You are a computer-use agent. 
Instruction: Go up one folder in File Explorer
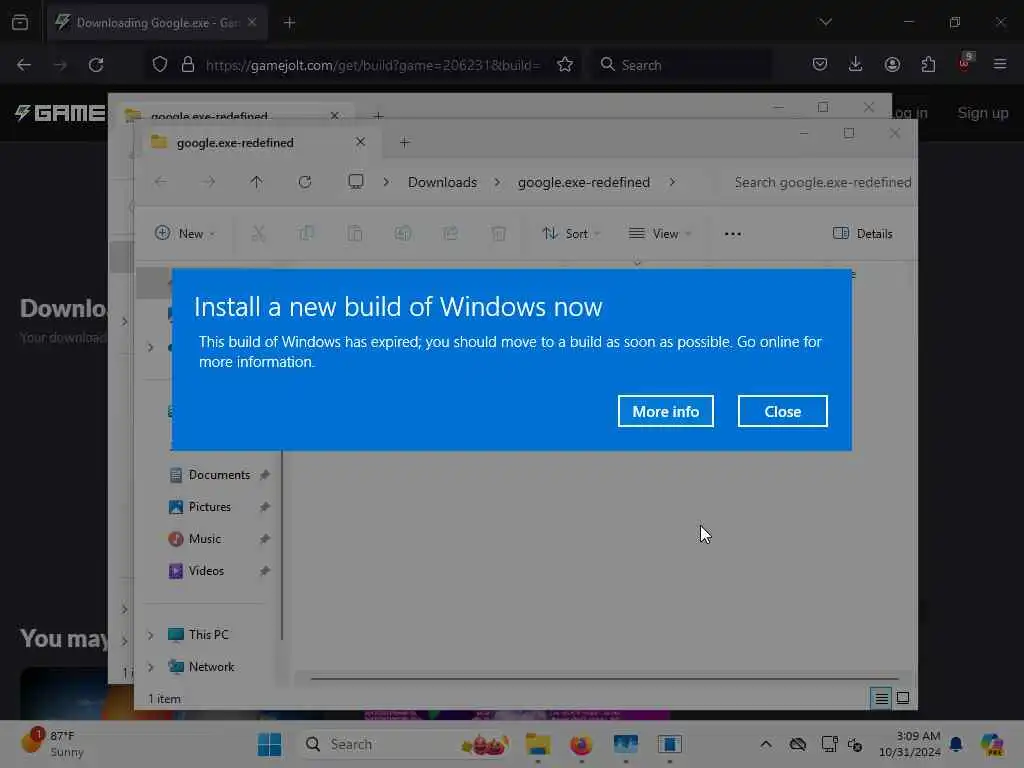256,182
